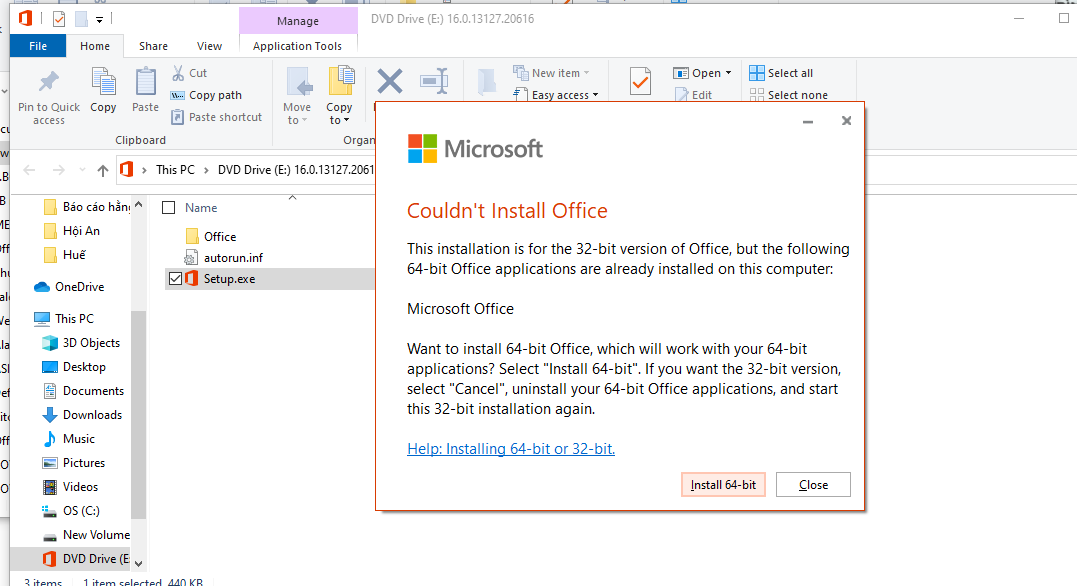Expand the Open button dropdown arrow

(728, 73)
